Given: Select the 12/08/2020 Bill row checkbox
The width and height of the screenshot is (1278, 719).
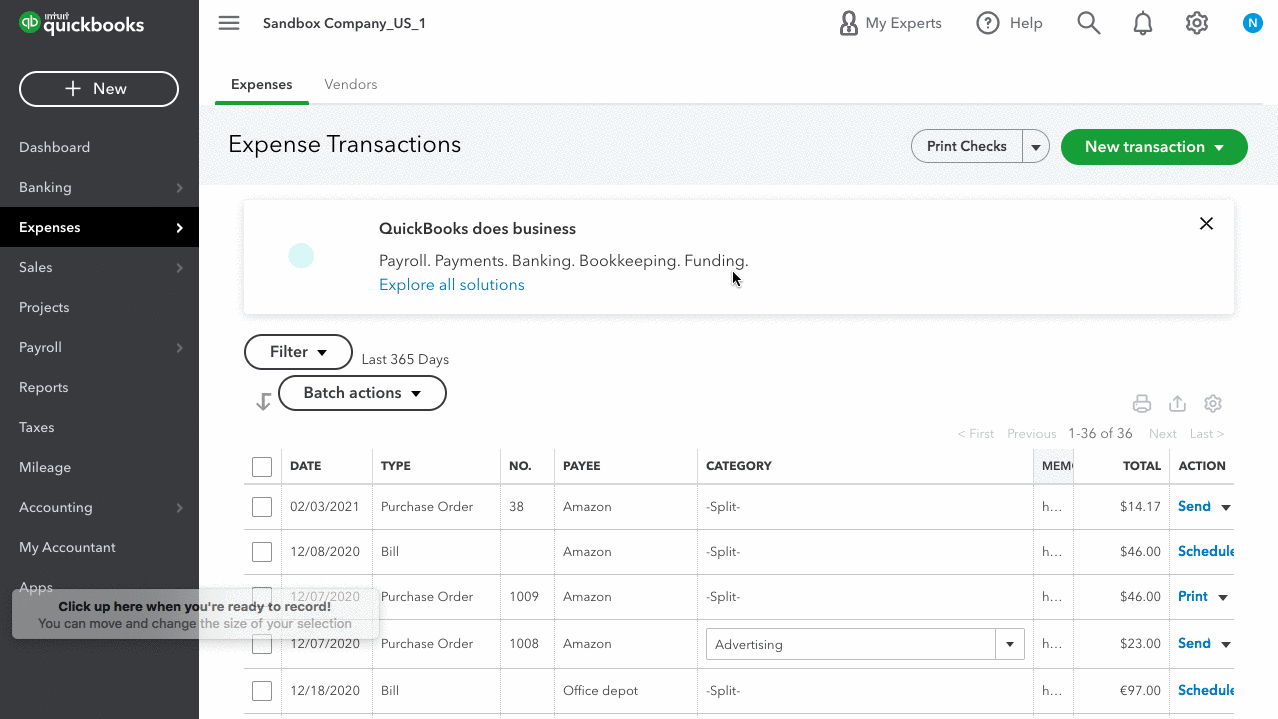Looking at the screenshot, I should pyautogui.click(x=262, y=552).
